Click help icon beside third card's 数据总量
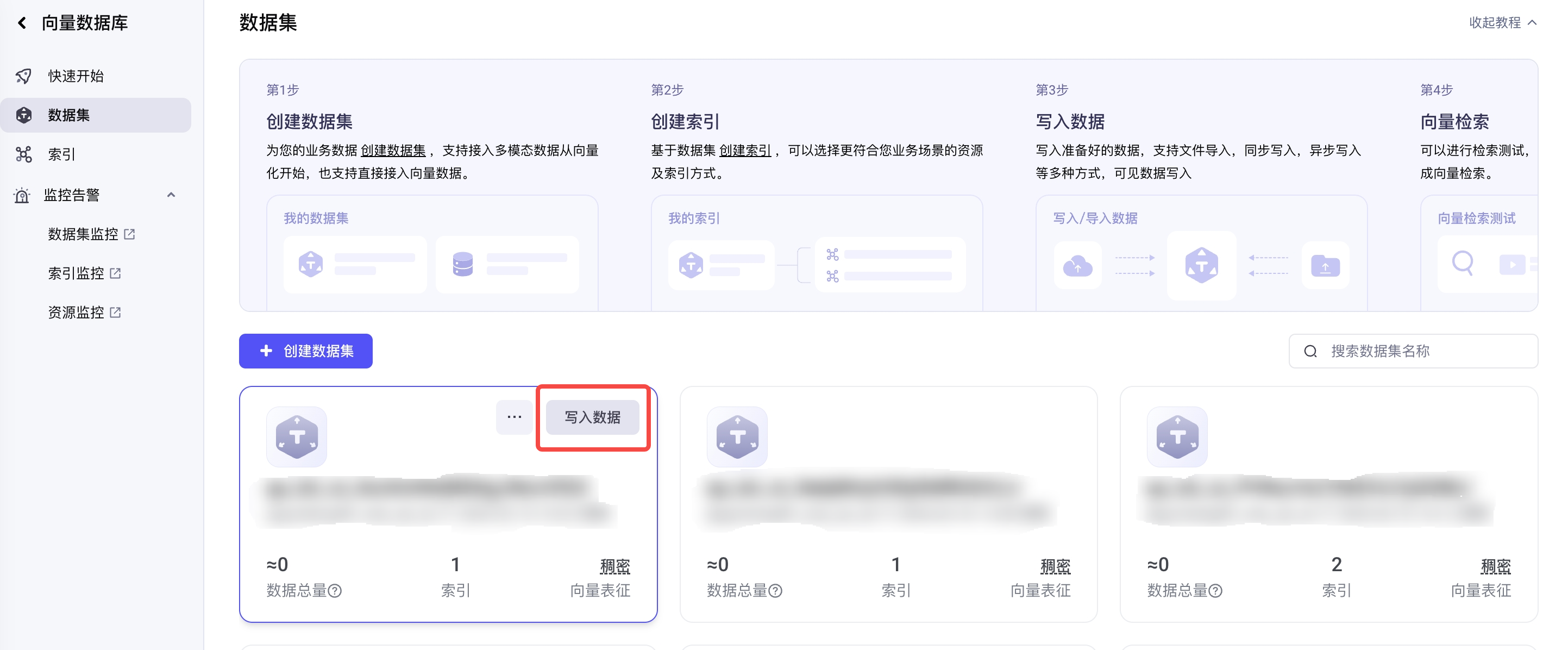Screen dimensions: 1568x650 click(x=1215, y=590)
